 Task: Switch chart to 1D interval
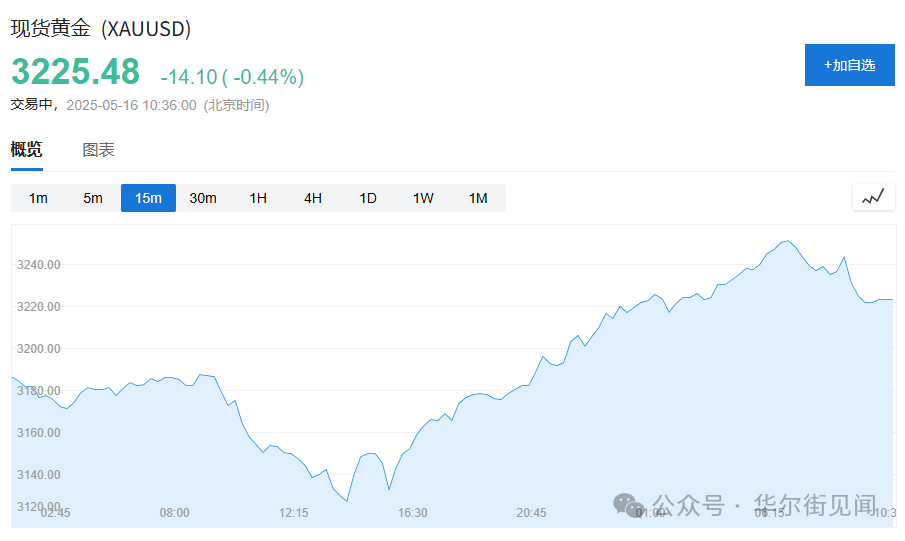(368, 198)
